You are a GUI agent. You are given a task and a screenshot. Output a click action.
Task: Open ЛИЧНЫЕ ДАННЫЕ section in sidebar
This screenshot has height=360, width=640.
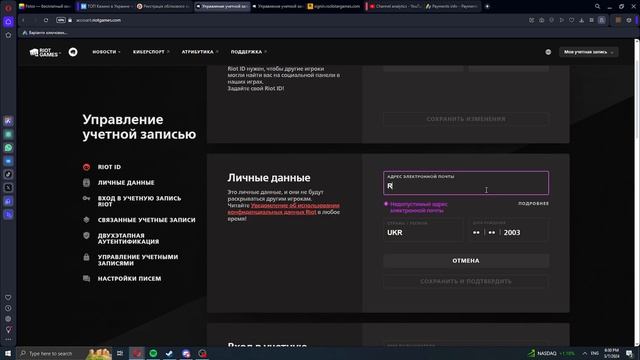pyautogui.click(x=126, y=182)
